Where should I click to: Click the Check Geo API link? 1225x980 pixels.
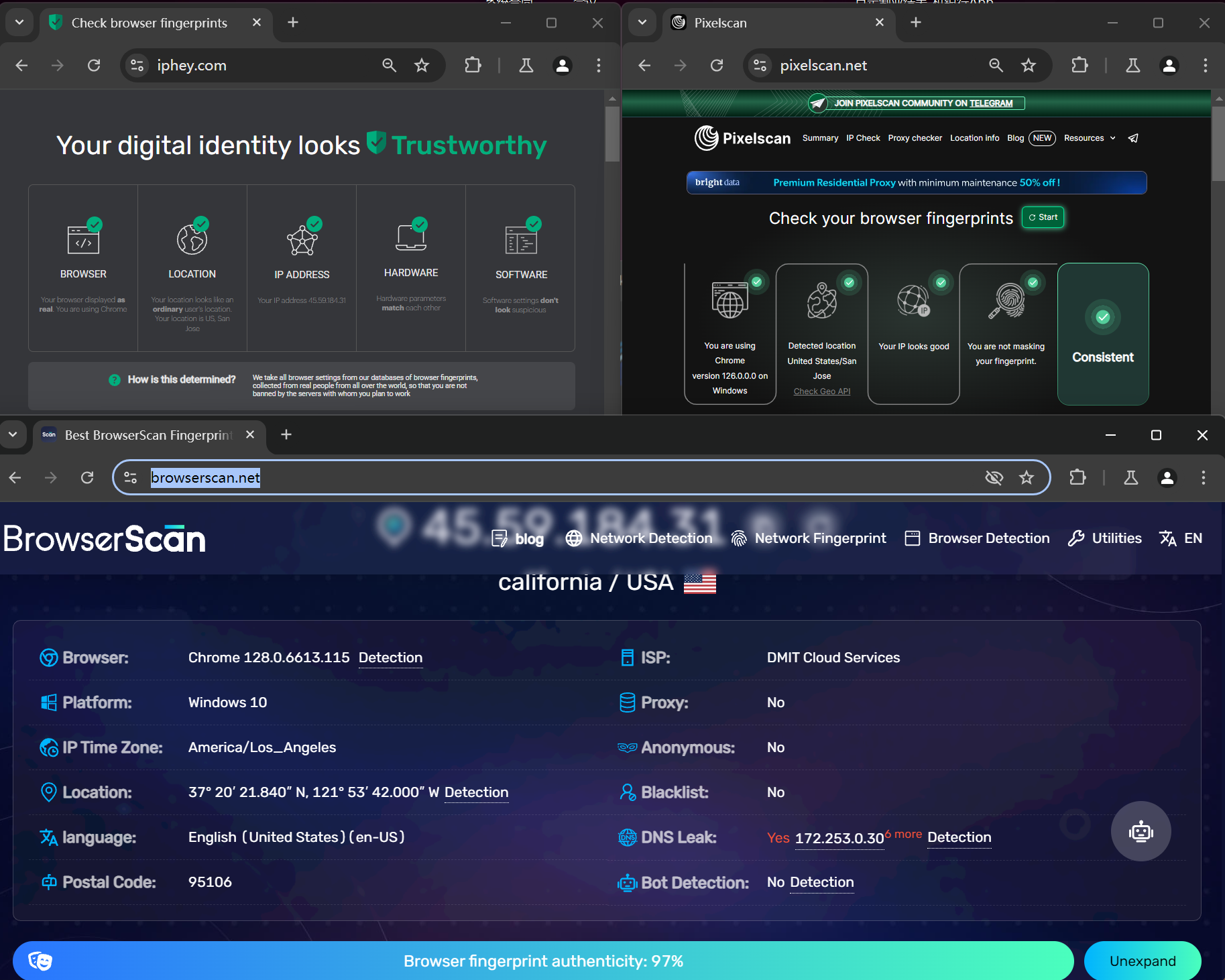(822, 391)
